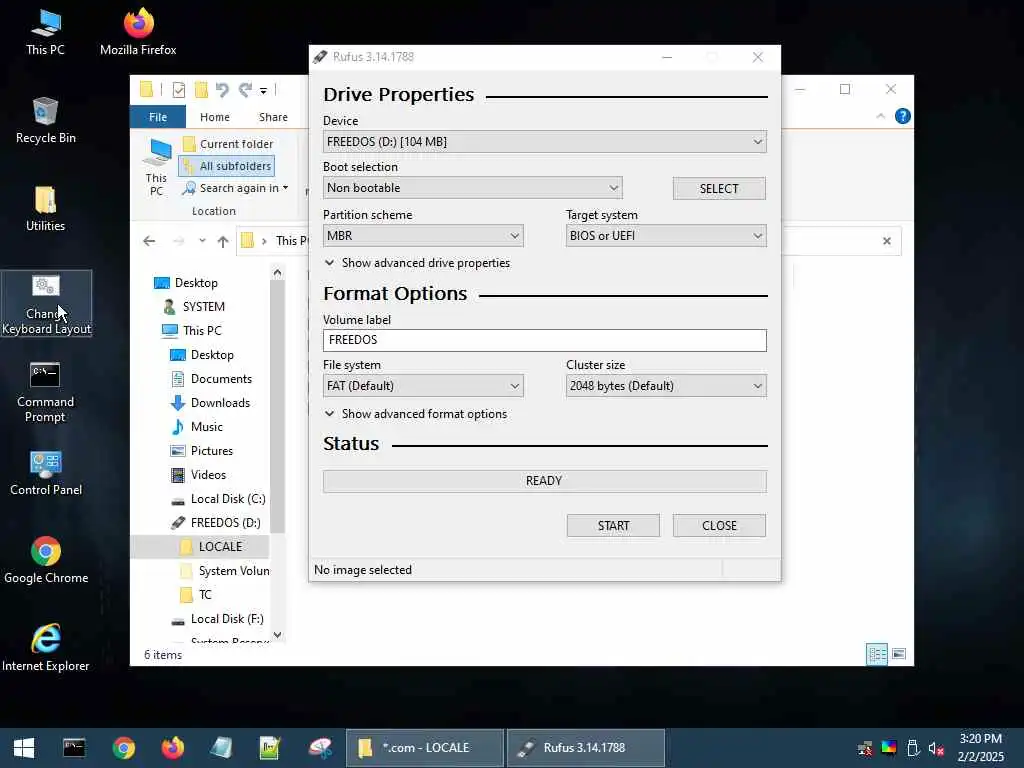Open Internet Explorer desktop icon
This screenshot has height=768, width=1024.
tap(46, 648)
